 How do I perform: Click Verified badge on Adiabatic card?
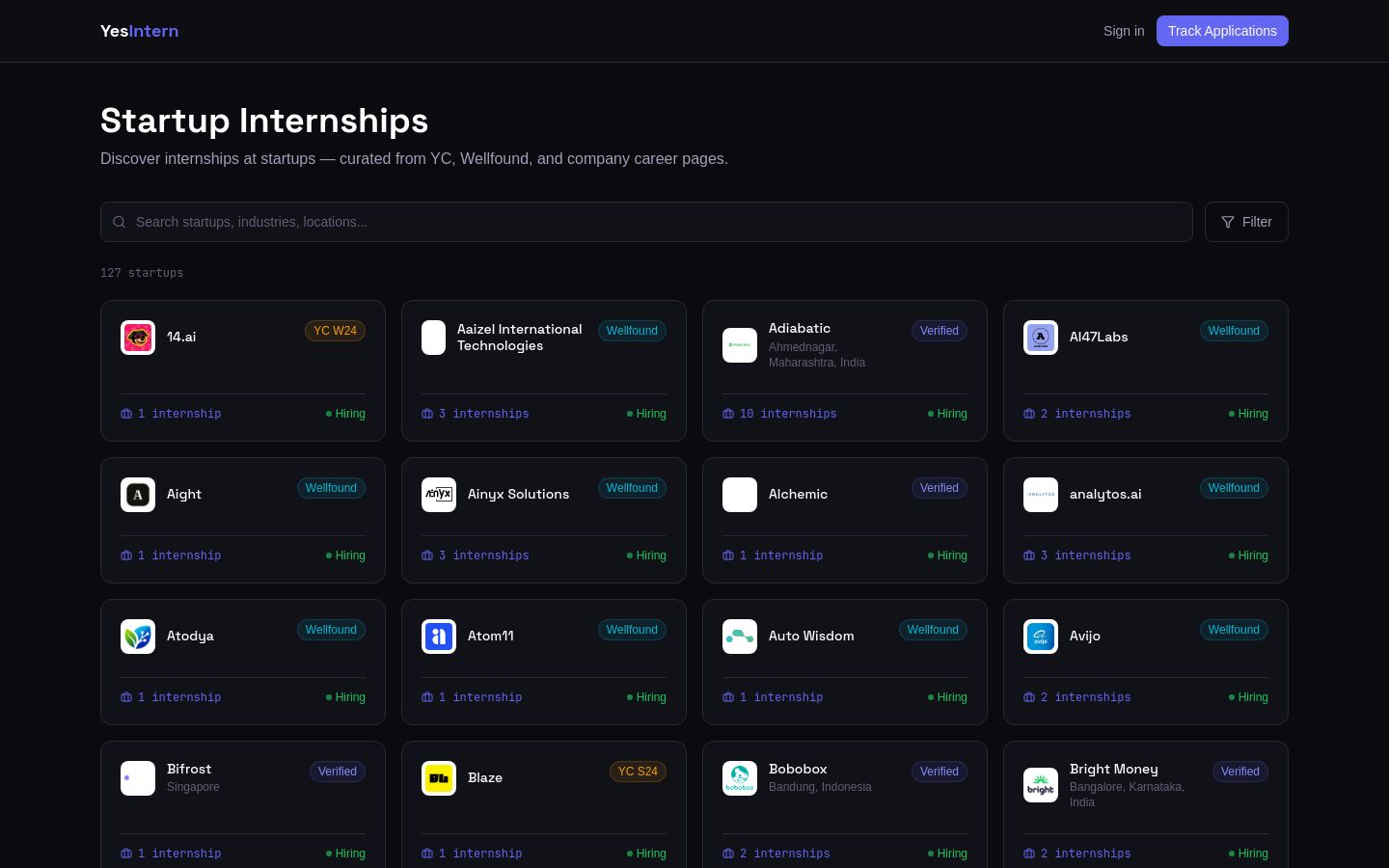pos(940,331)
